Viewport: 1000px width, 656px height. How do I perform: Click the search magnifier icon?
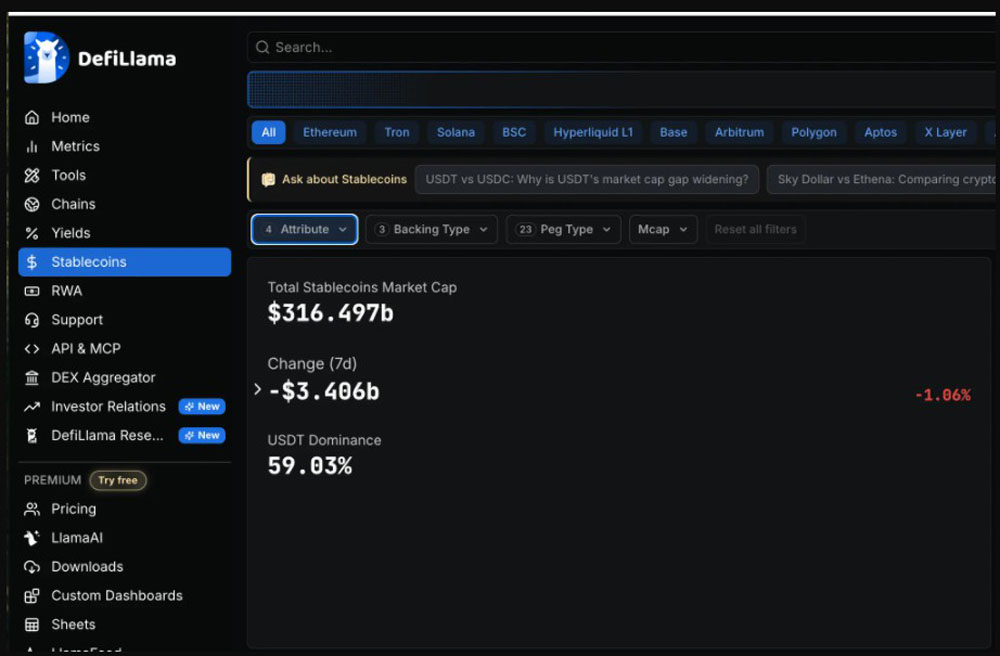pos(262,47)
